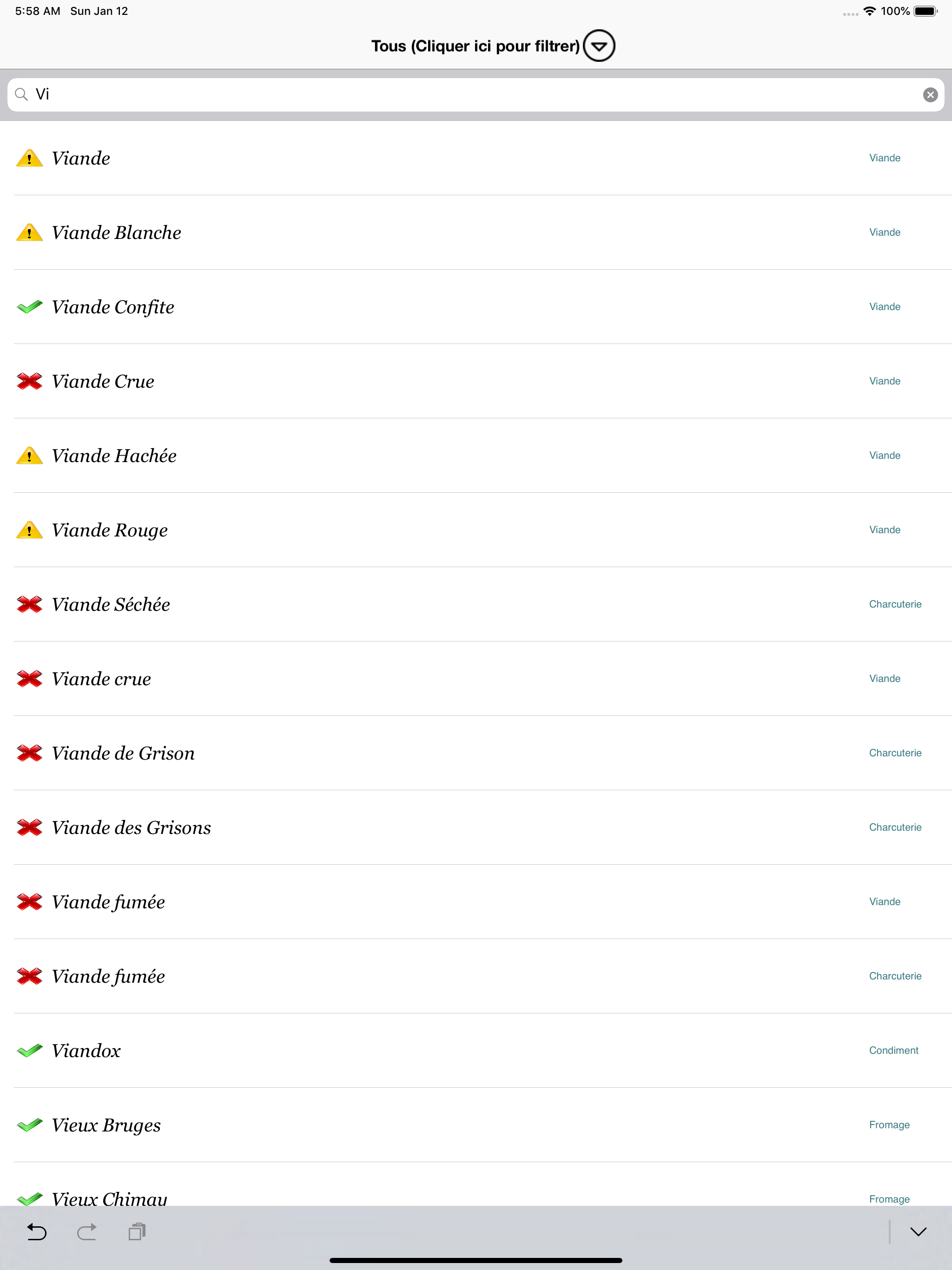
Task: Tap green checkmark beside Viandox
Action: [x=29, y=1051]
